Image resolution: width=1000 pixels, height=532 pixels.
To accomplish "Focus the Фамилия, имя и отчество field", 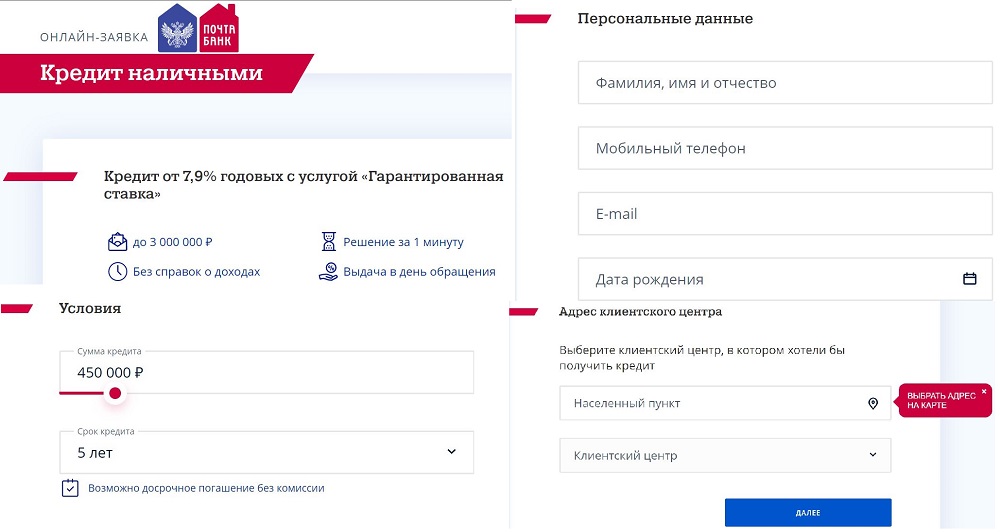I will (785, 83).
